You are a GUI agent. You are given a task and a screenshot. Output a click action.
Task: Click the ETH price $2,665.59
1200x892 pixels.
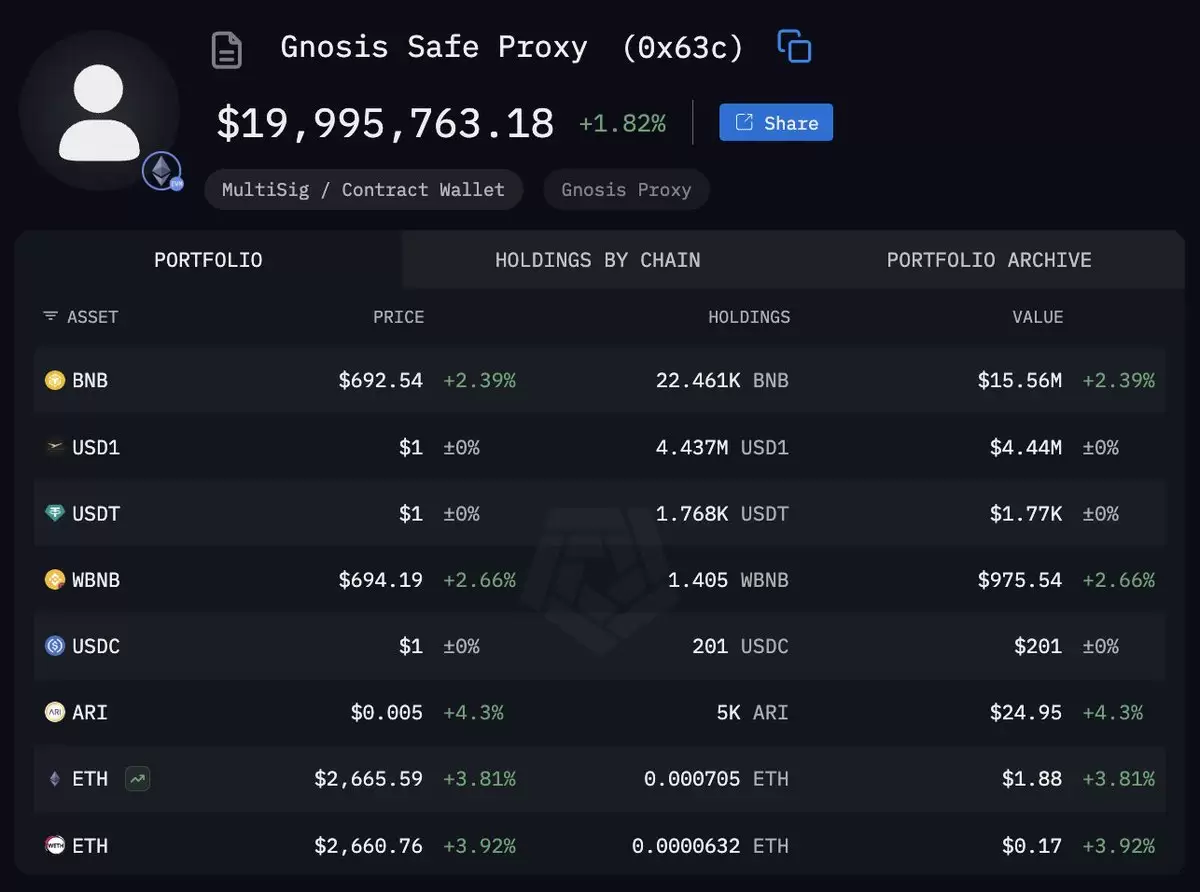[x=369, y=779]
